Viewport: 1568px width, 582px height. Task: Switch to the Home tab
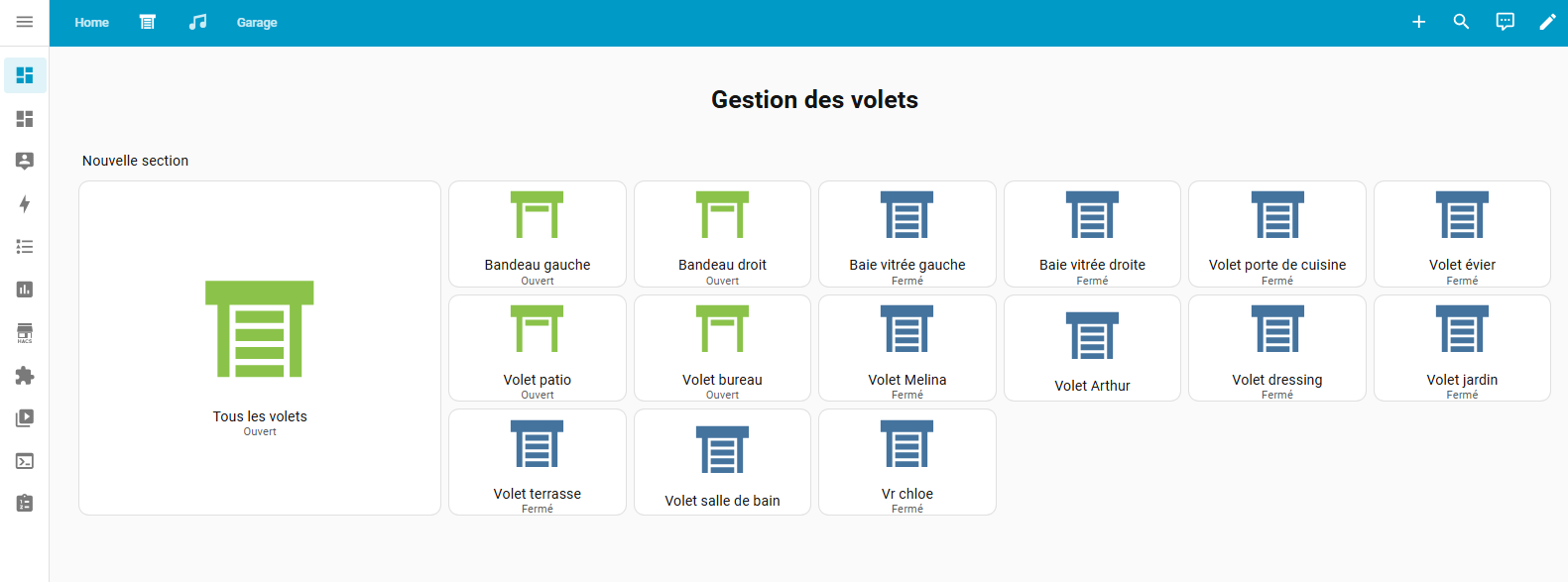[91, 23]
